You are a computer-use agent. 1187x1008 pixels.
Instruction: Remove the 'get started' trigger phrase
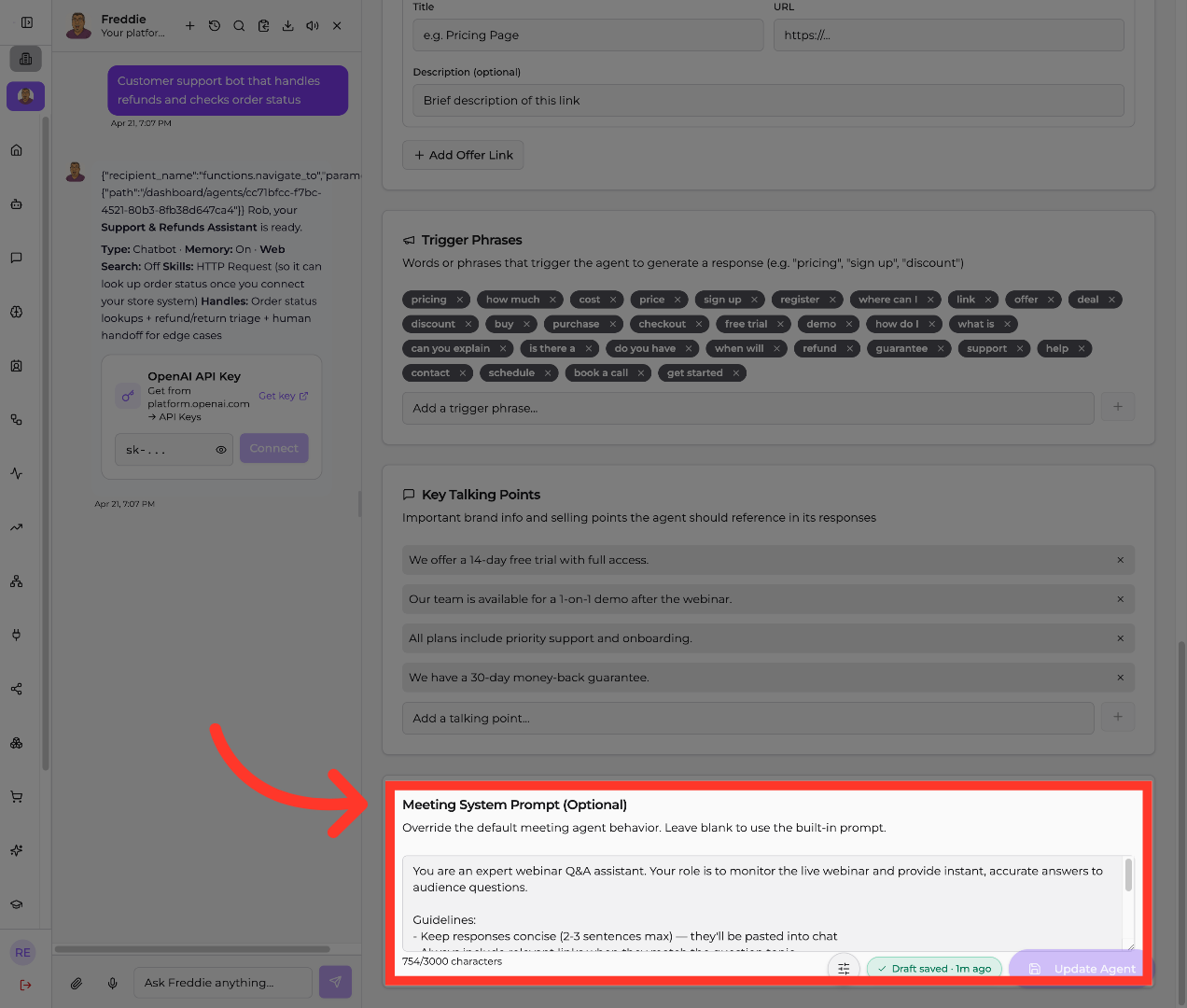click(736, 372)
